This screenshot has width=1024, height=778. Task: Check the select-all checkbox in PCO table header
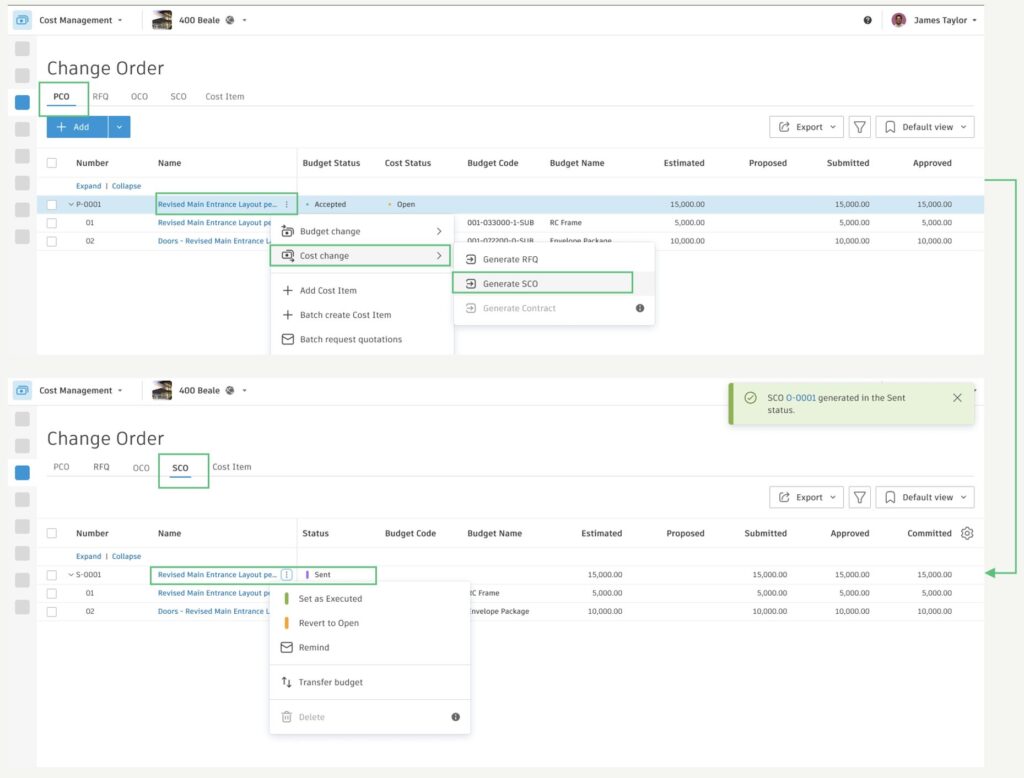pyautogui.click(x=52, y=163)
